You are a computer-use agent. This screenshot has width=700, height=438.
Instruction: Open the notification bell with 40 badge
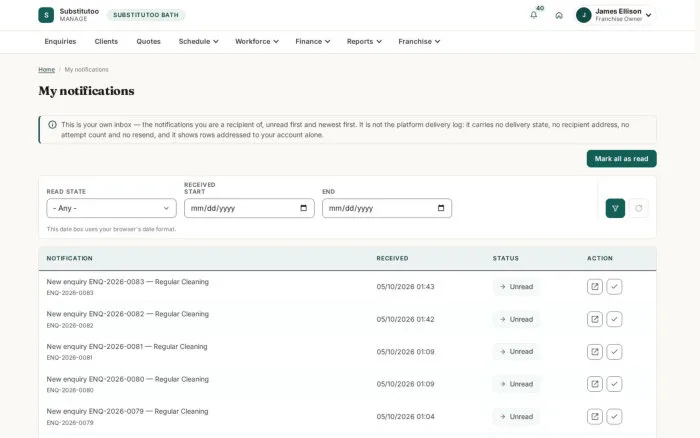coord(533,15)
